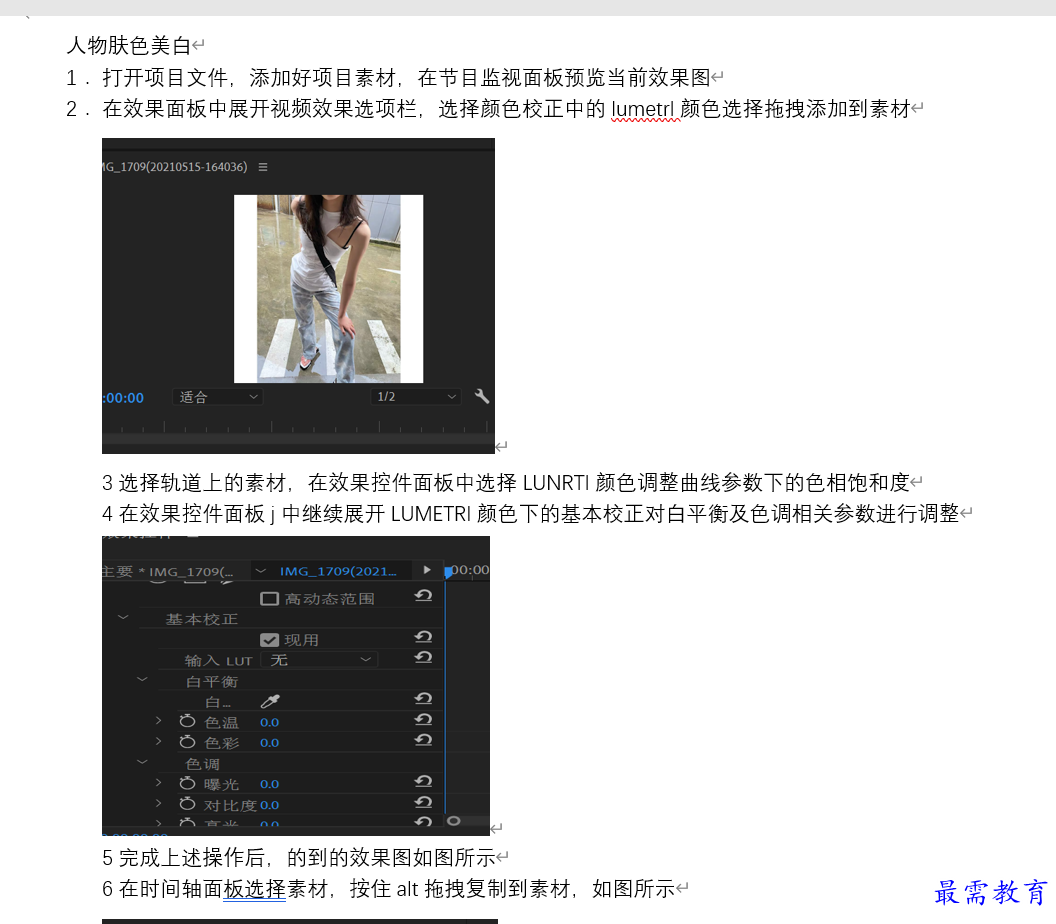
Task: Click the scroll bar under monitor ruler
Action: point(298,439)
